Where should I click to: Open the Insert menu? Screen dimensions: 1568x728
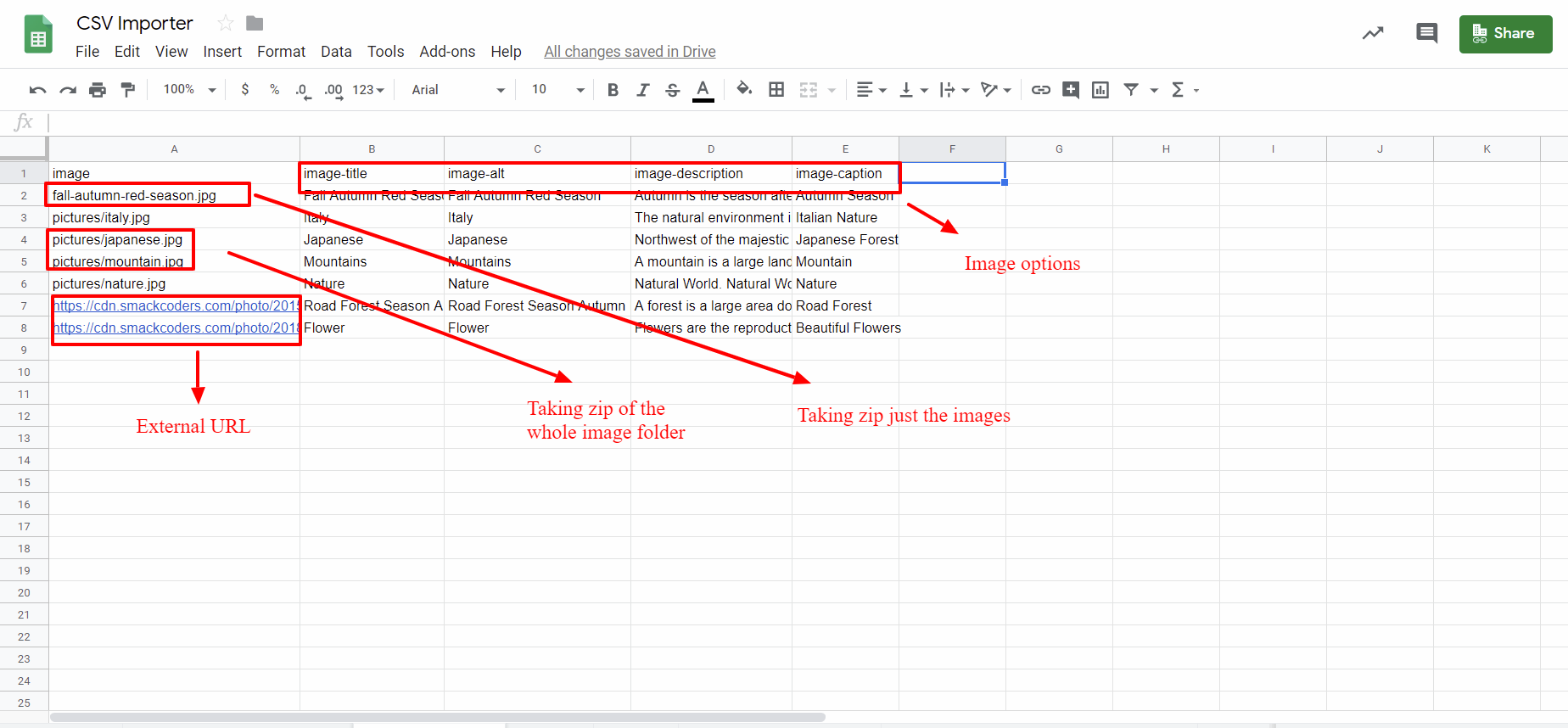point(222,52)
